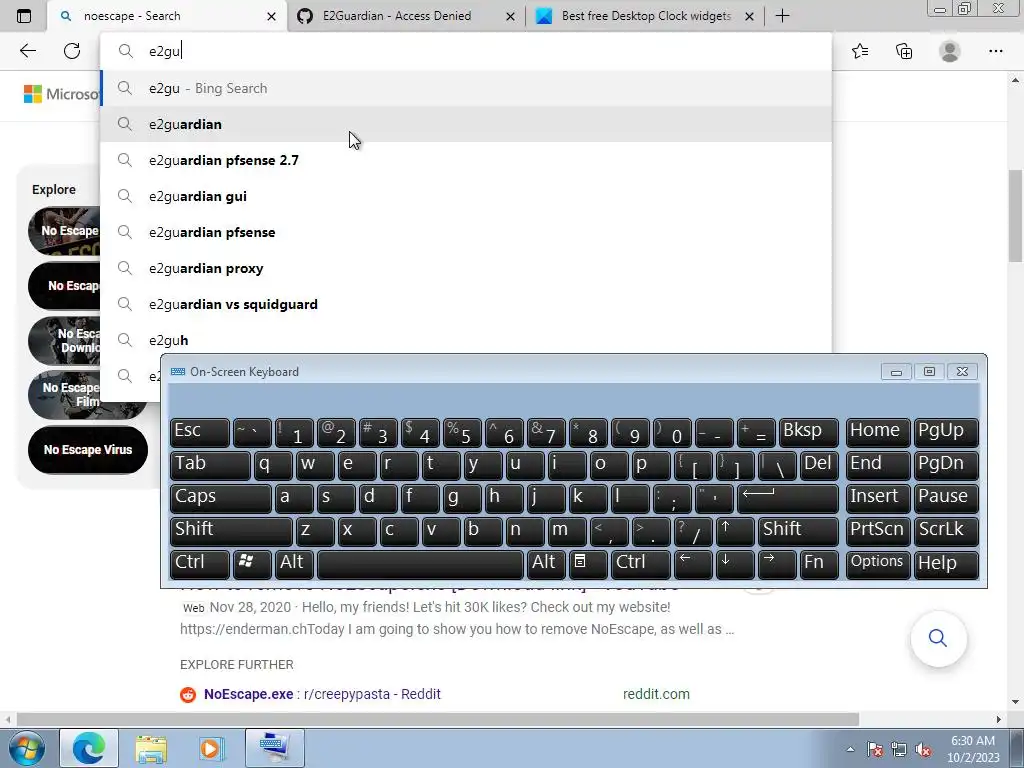
Task: Select the e2guh suggestion
Action: (x=466, y=340)
